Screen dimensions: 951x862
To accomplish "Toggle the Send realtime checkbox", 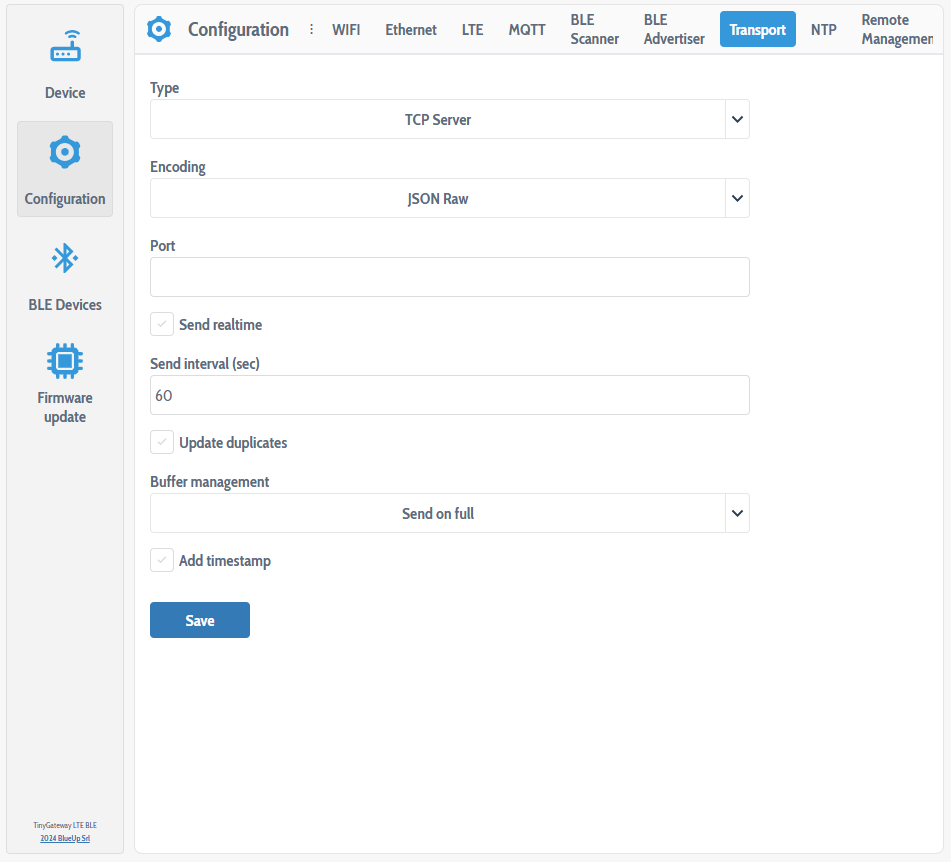I will (x=162, y=325).
